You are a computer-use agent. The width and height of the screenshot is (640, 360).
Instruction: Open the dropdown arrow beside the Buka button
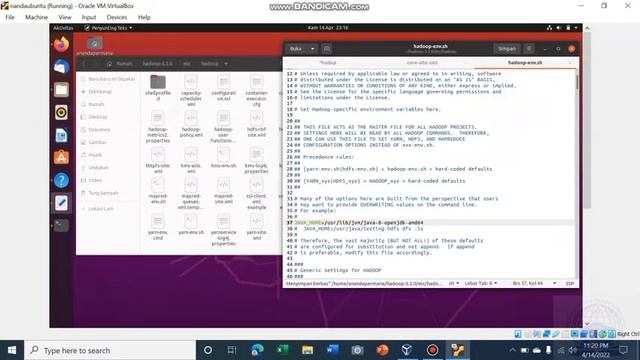tap(312, 49)
